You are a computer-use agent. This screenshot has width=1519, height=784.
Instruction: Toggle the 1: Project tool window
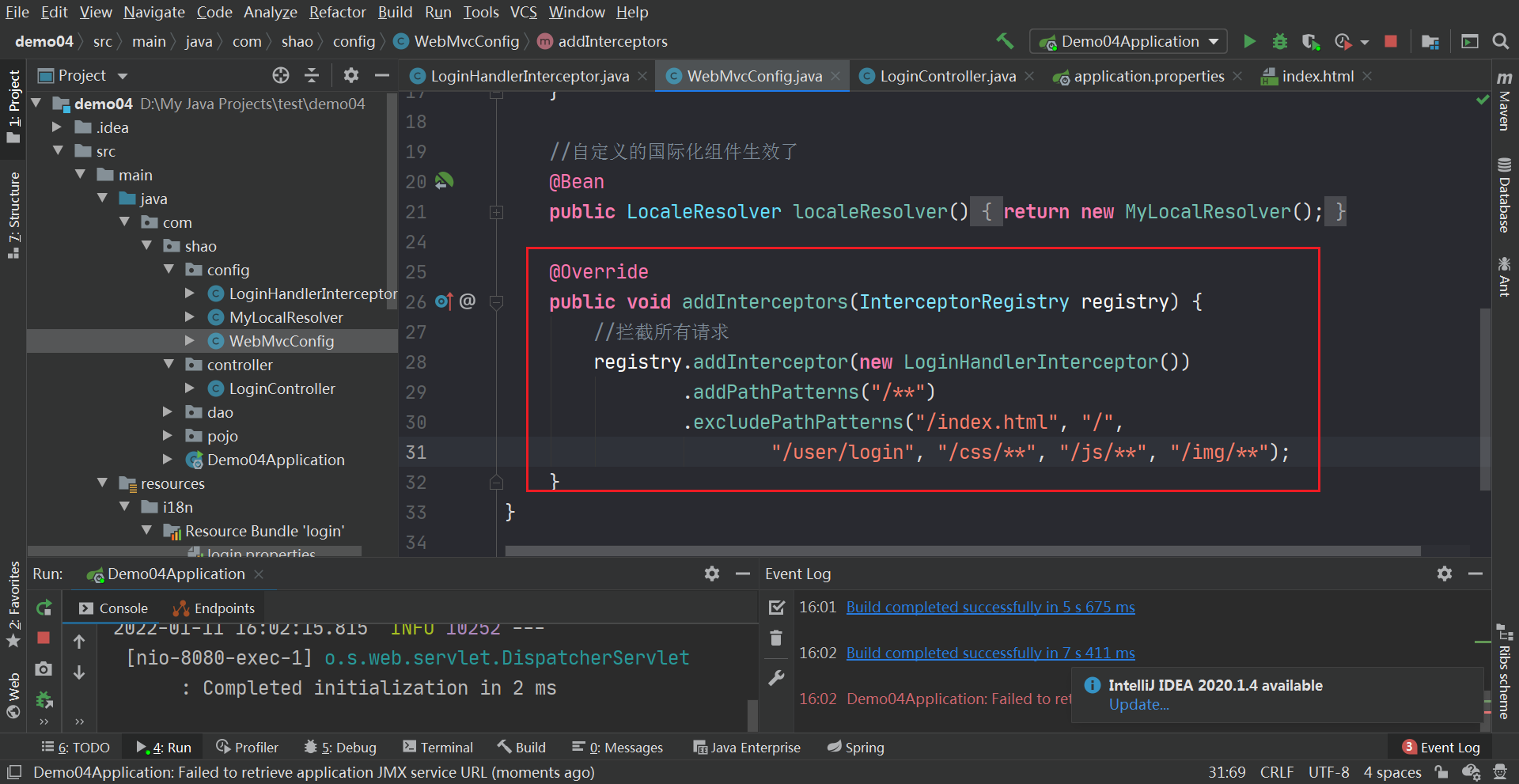click(13, 107)
